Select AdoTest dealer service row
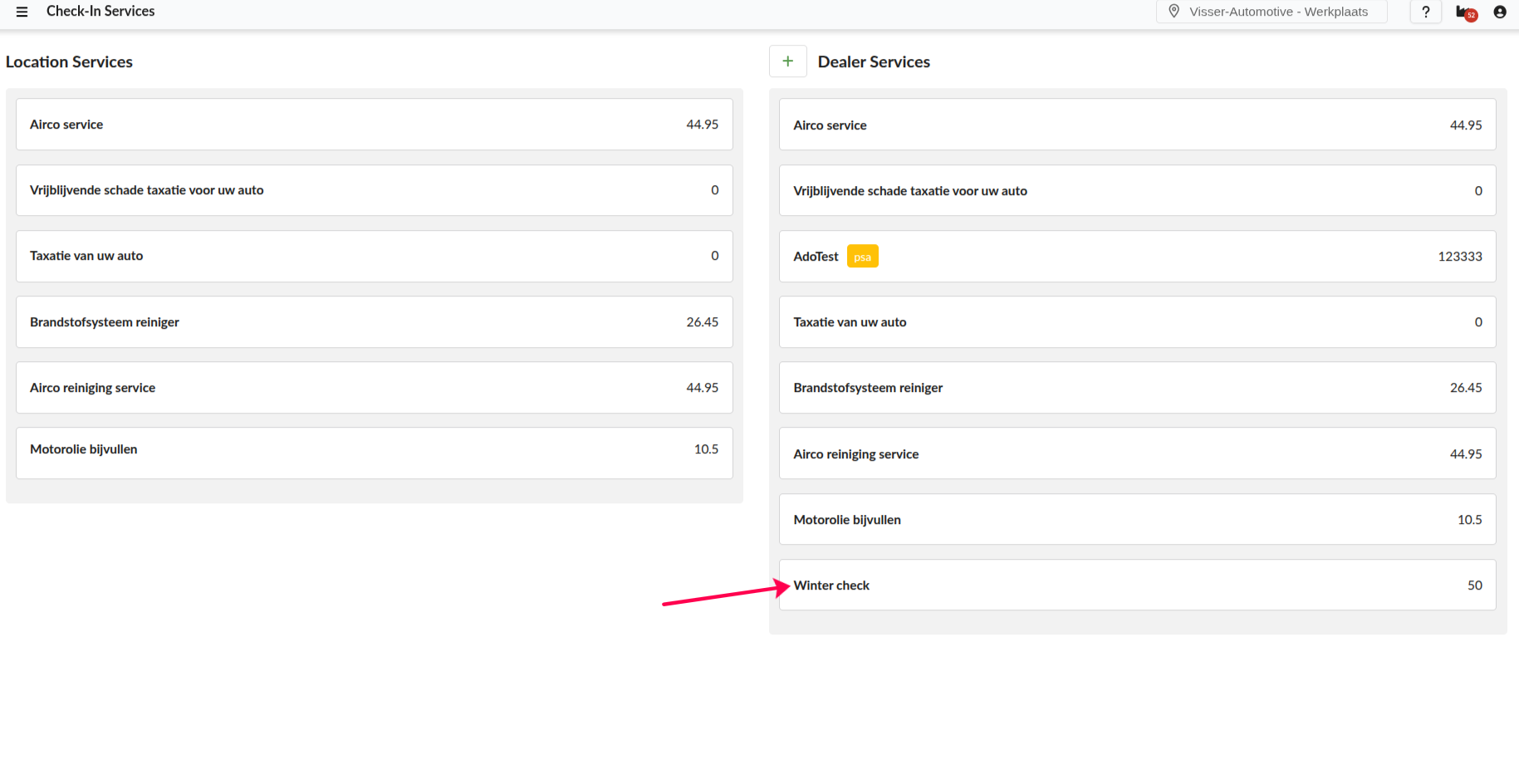 point(1136,257)
